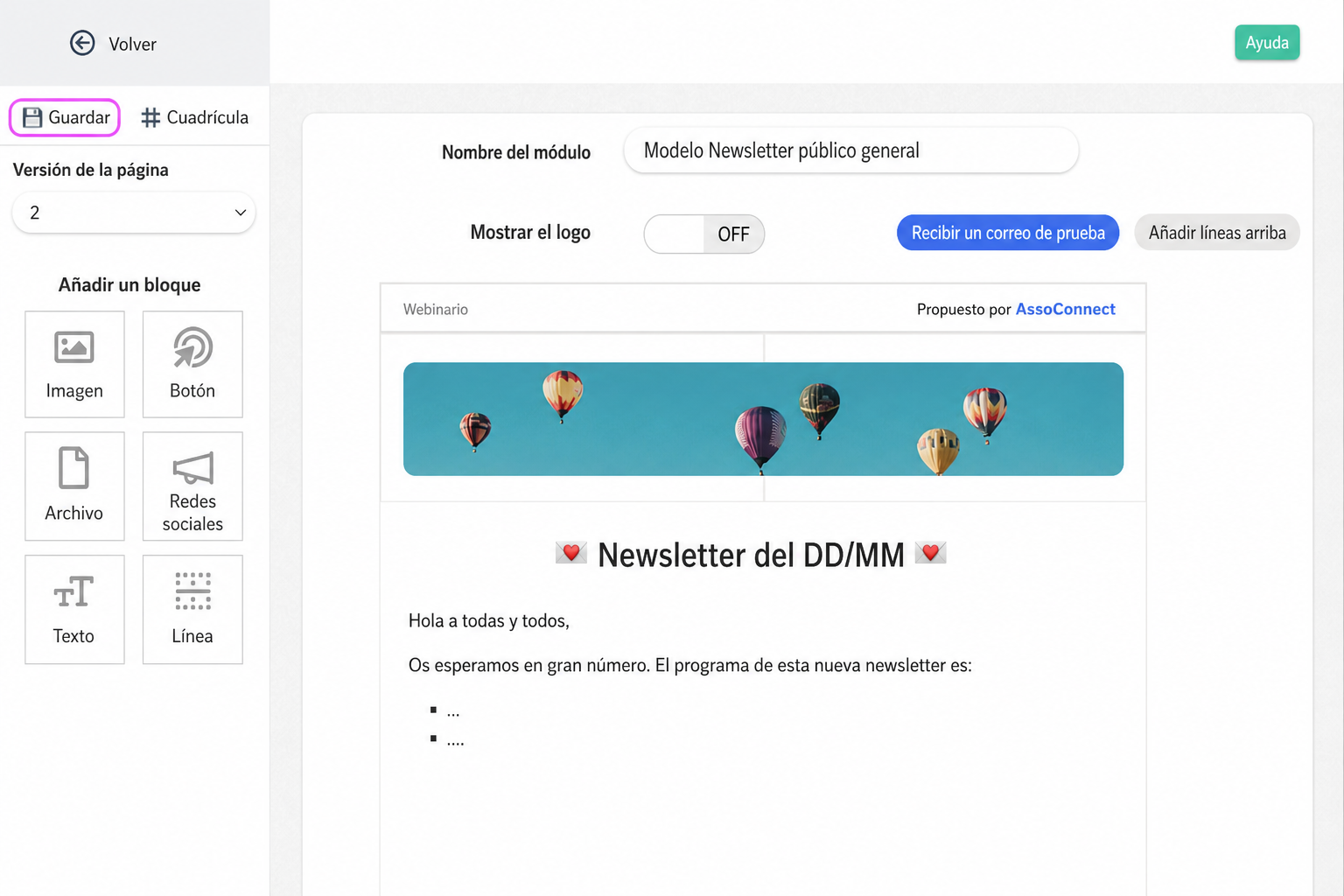This screenshot has height=896, width=1344.
Task: Click the 'Versión de la página' label
Action: point(91,170)
